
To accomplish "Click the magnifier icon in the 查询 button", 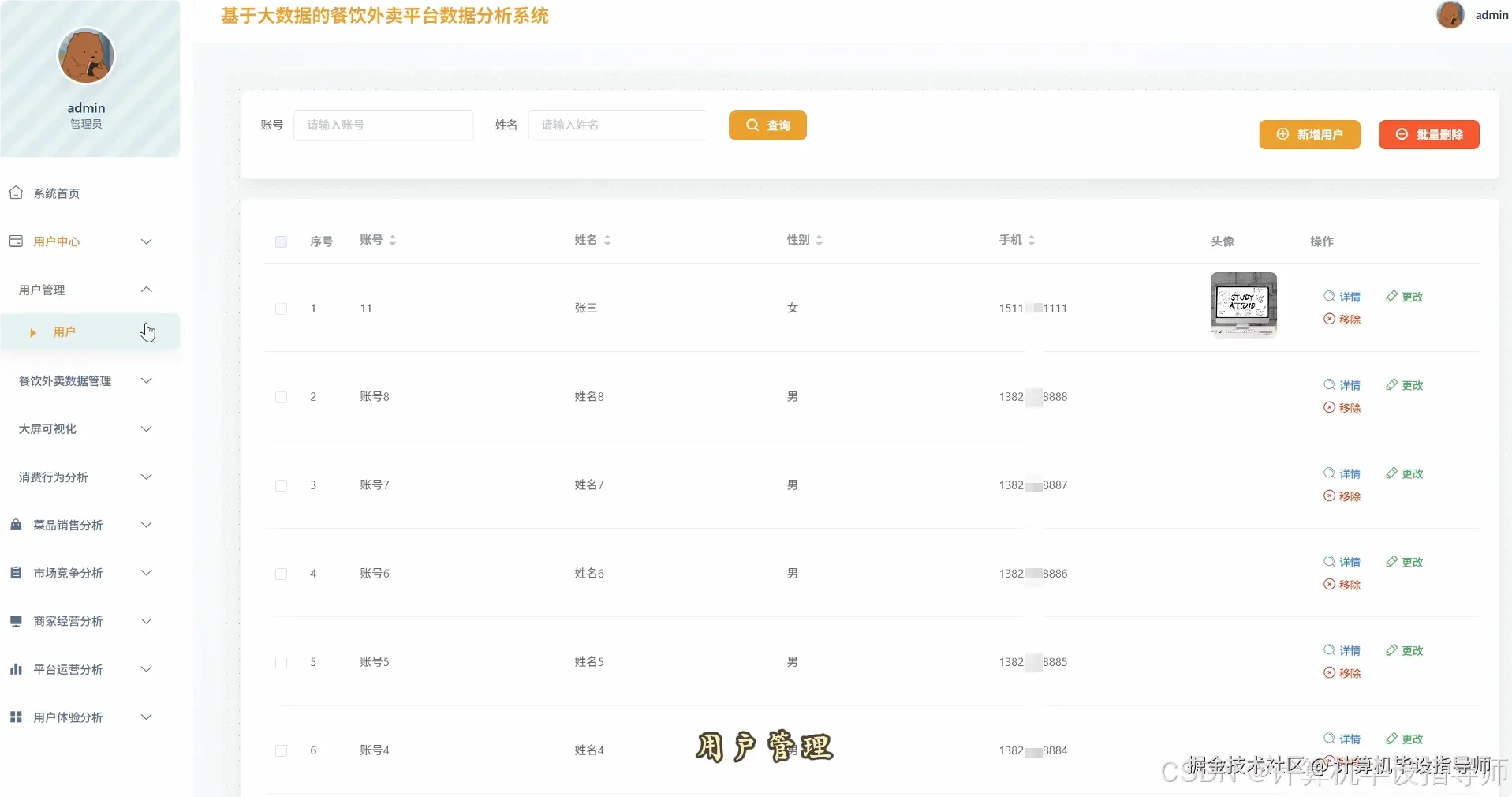I will pos(753,125).
